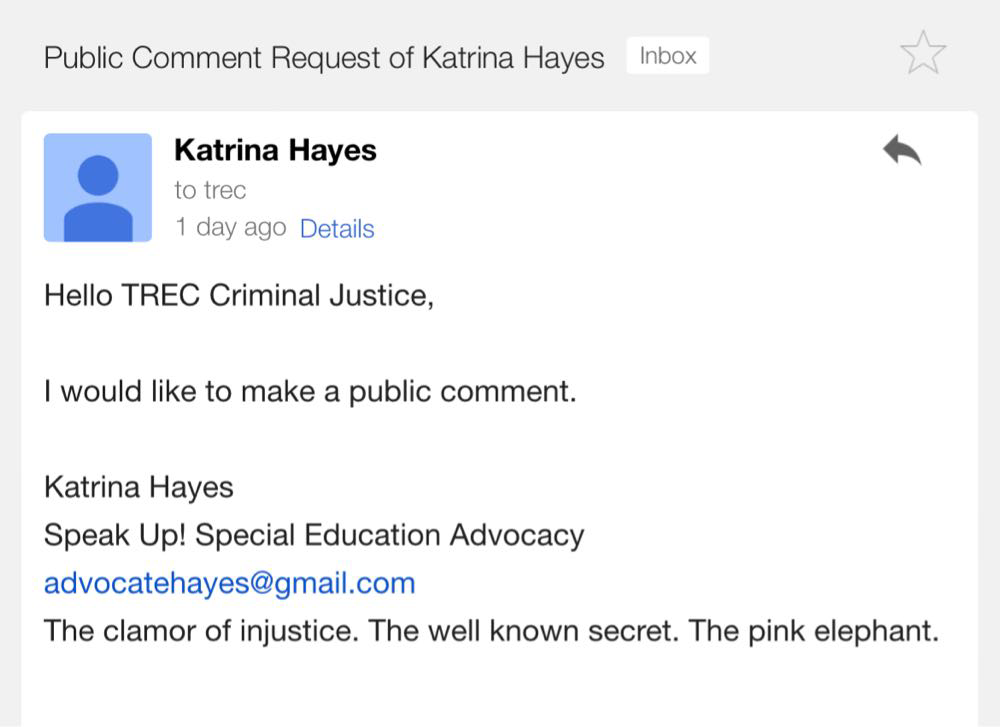Viewport: 1000px width, 727px height.
Task: Reply using the arrow icon
Action: click(x=902, y=150)
